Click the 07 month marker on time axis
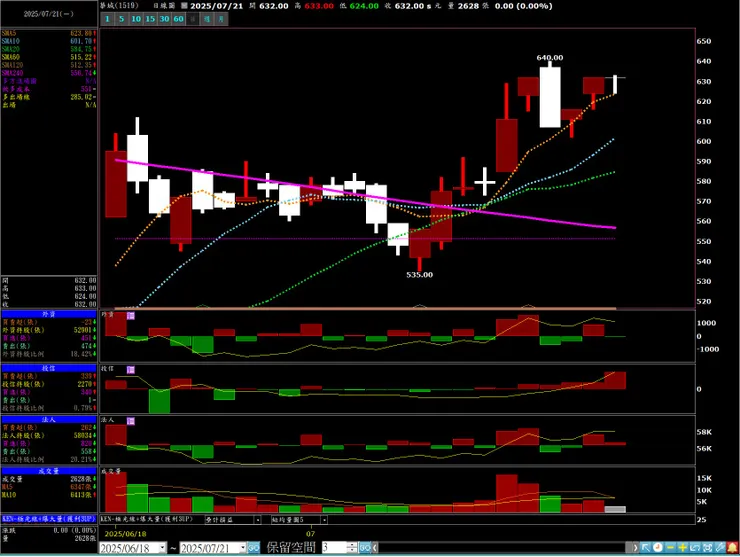This screenshot has width=740, height=557. (x=310, y=534)
